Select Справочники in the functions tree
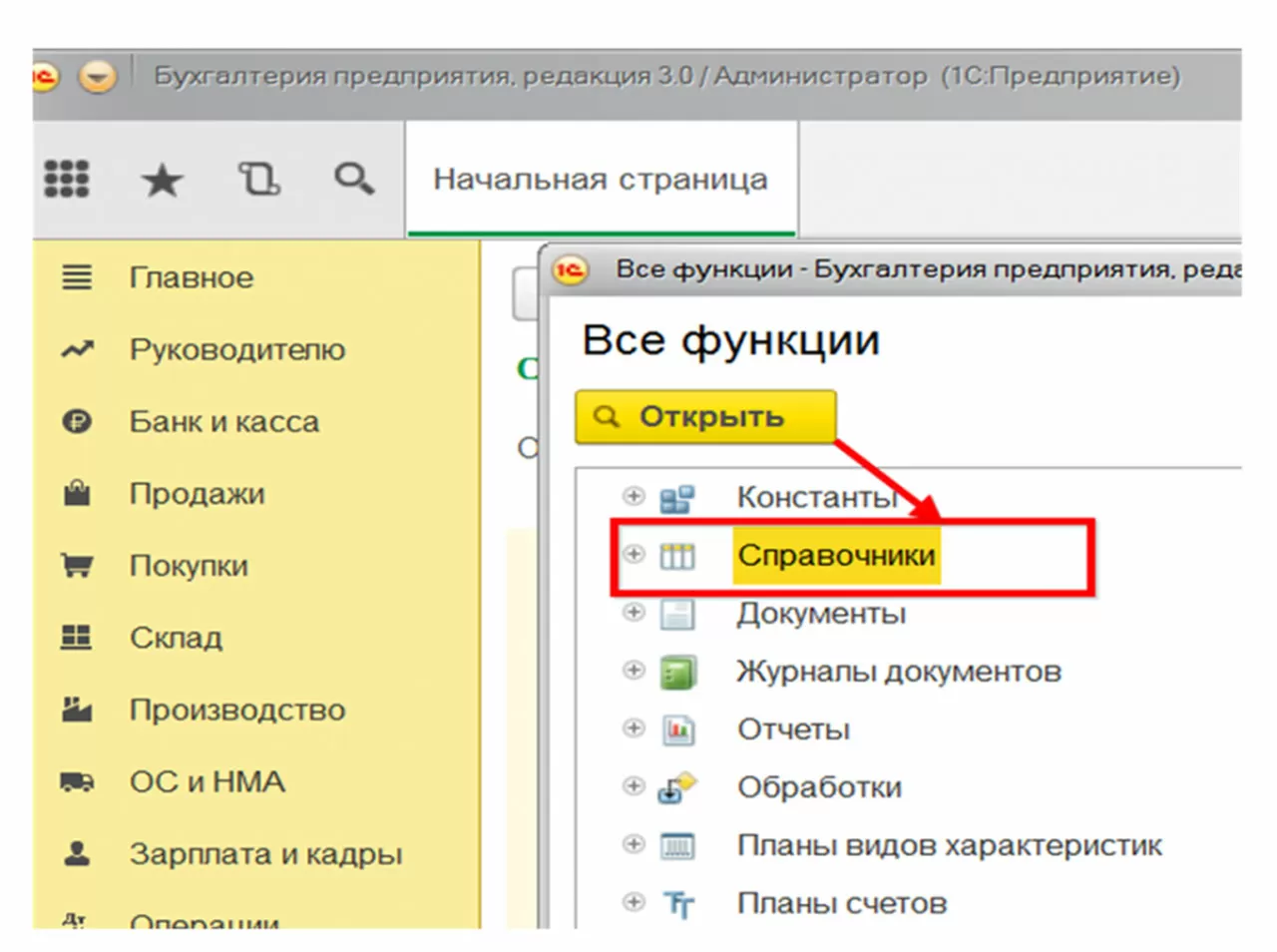The width and height of the screenshot is (1277, 952). (x=836, y=555)
